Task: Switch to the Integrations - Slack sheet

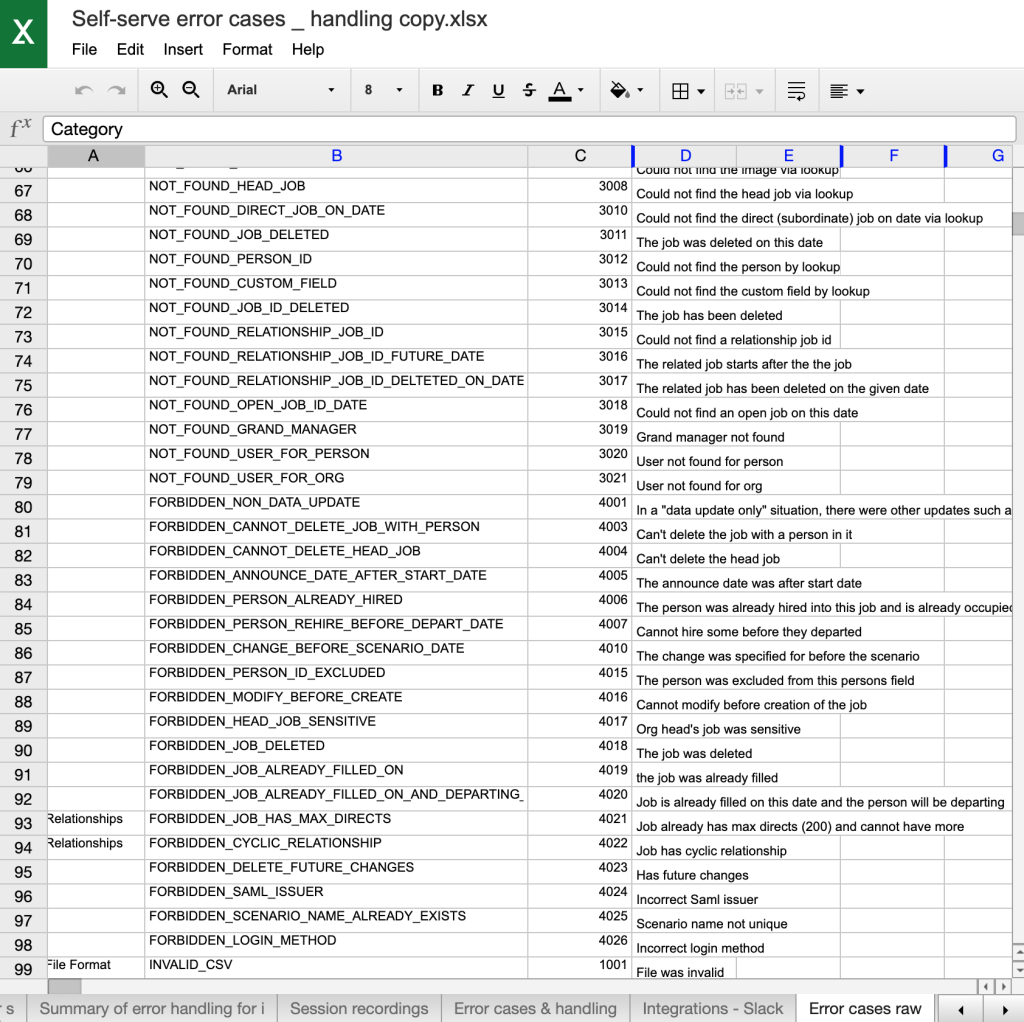Action: click(712, 1009)
